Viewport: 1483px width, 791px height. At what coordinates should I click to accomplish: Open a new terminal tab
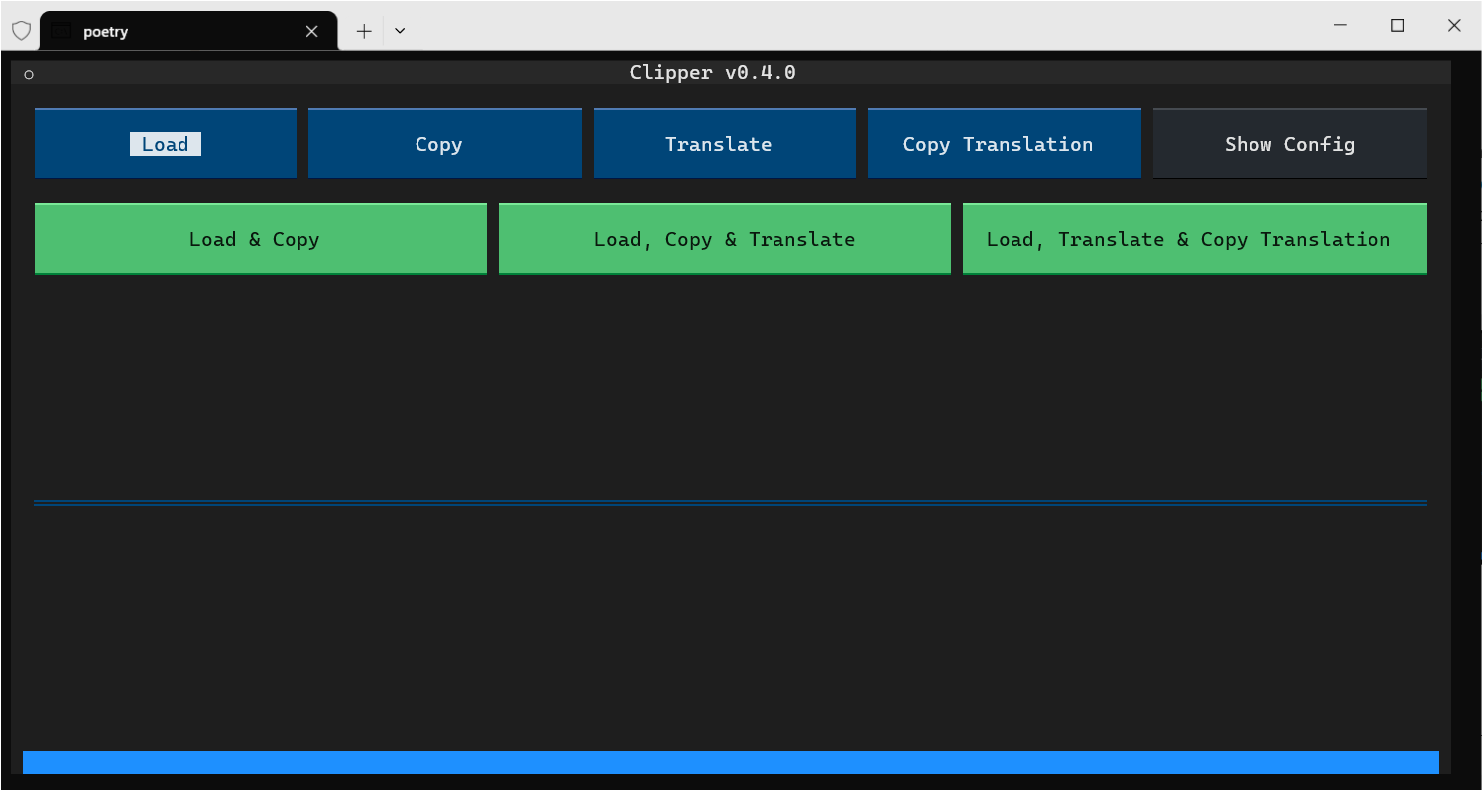(x=364, y=31)
